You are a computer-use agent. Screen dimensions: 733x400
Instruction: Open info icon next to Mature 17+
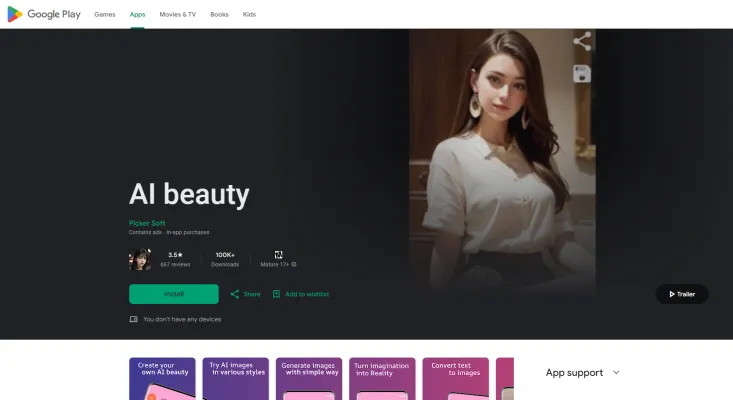tap(294, 265)
